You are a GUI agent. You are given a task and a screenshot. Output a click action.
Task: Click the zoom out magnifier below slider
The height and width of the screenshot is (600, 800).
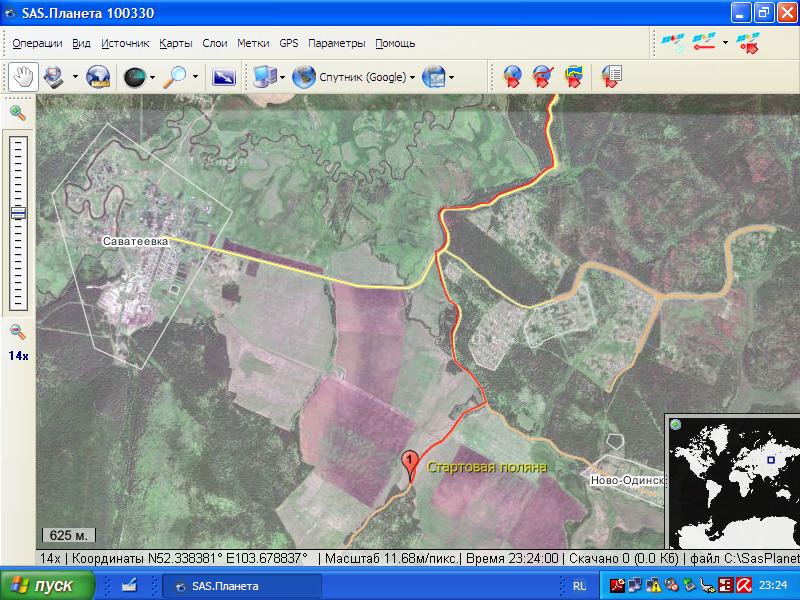pyautogui.click(x=18, y=332)
